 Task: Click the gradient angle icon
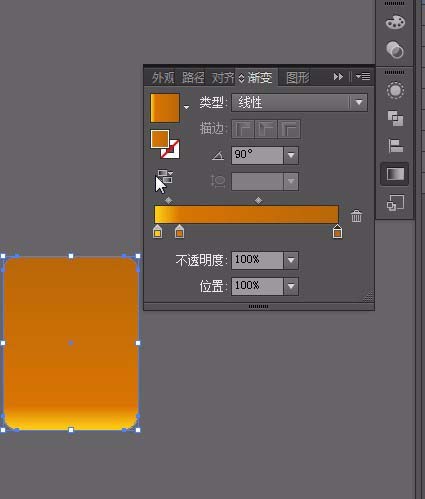click(x=218, y=155)
